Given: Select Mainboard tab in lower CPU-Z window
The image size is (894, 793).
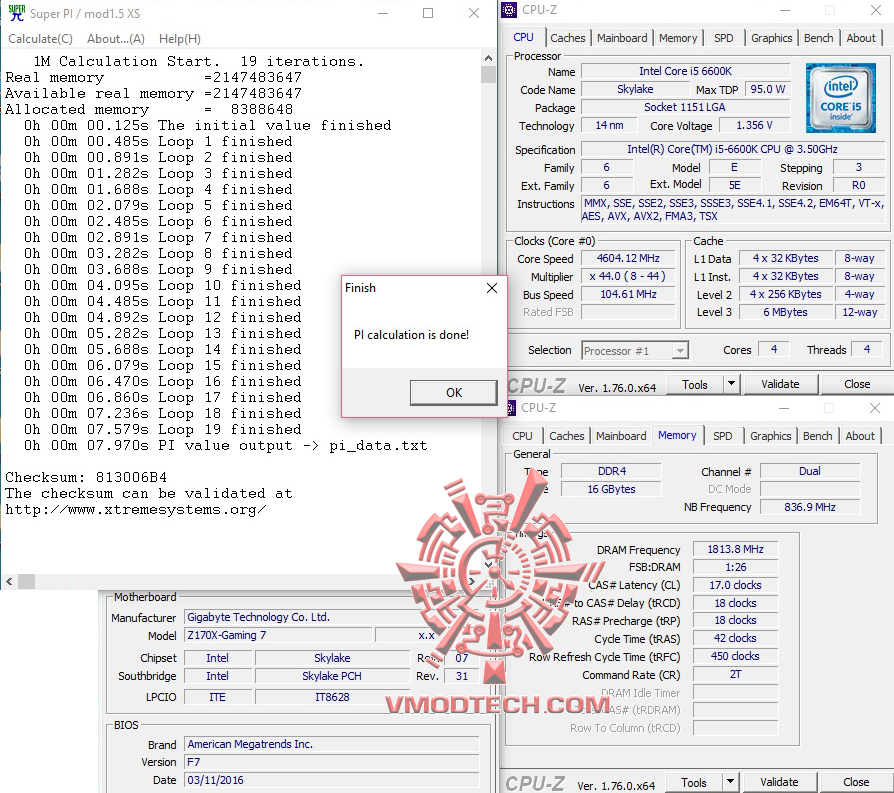Looking at the screenshot, I should click(621, 436).
